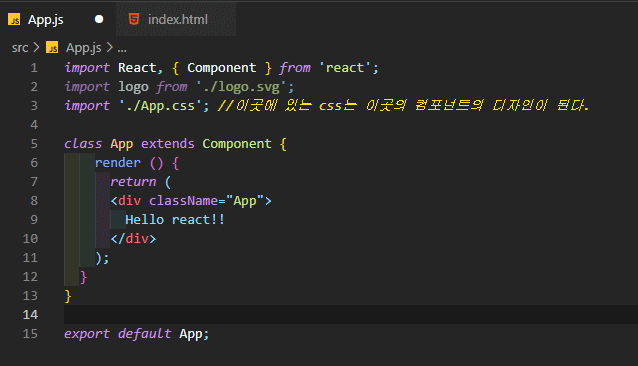Image resolution: width=638 pixels, height=366 pixels.
Task: Click the './App.css' import path
Action: tap(160, 106)
